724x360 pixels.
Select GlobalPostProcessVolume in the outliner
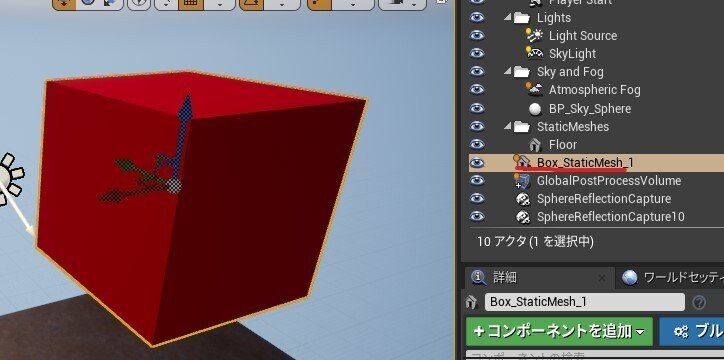pos(609,180)
